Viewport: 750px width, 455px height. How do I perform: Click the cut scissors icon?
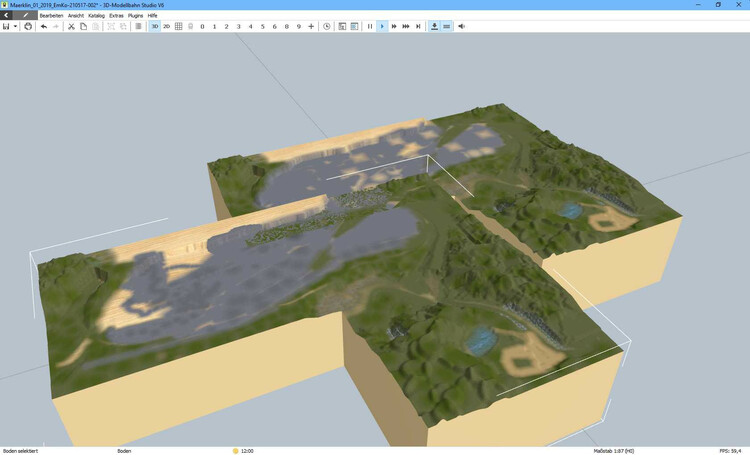pos(71,26)
